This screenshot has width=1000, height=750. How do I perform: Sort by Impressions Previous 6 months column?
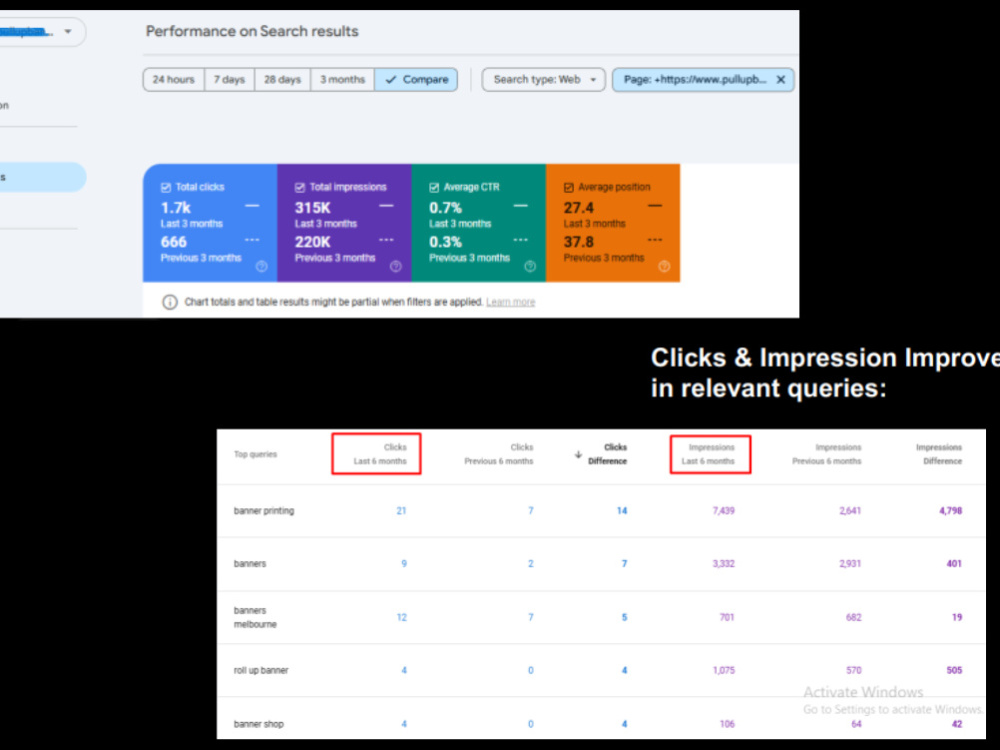pyautogui.click(x=827, y=454)
